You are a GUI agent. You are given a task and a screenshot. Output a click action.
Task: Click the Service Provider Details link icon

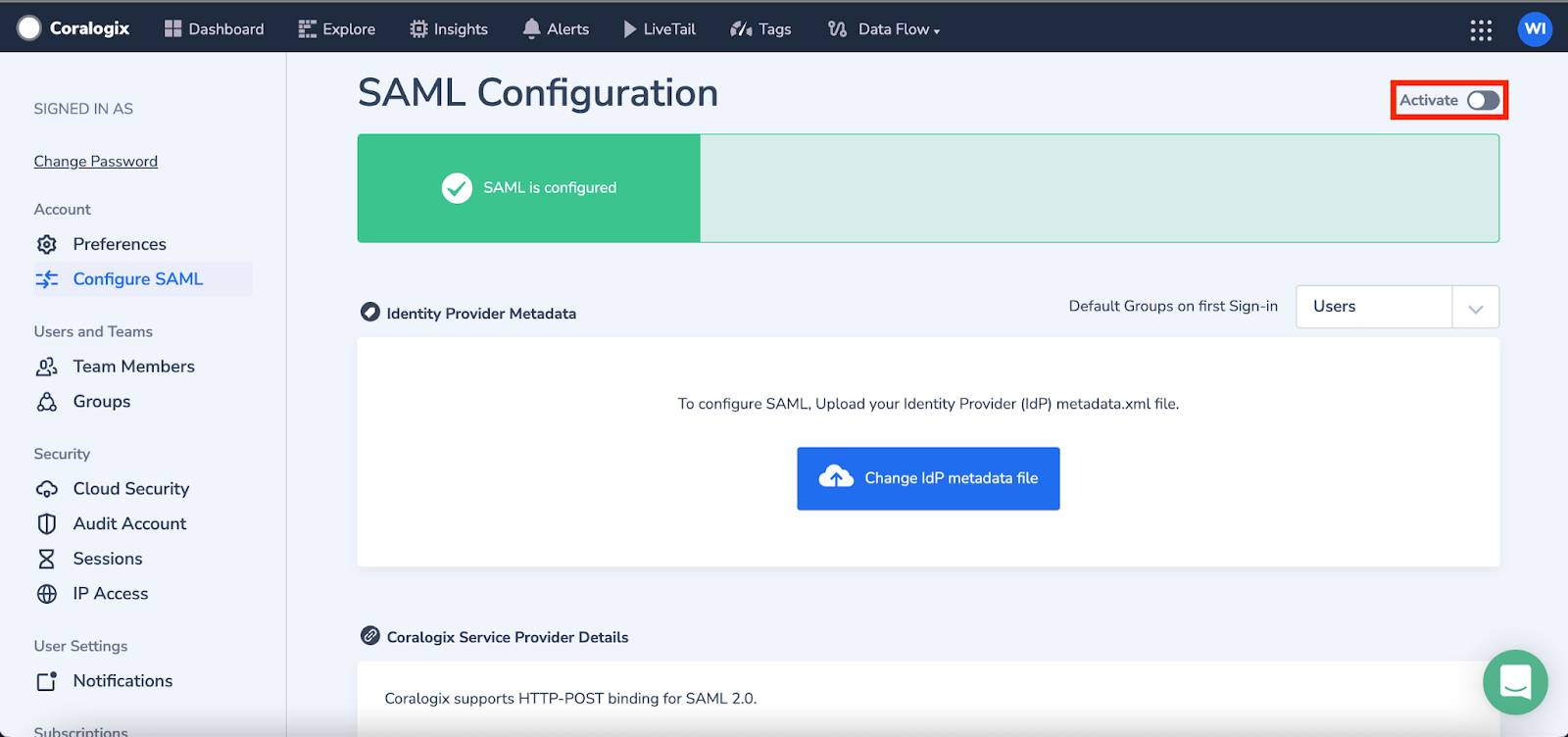point(369,636)
